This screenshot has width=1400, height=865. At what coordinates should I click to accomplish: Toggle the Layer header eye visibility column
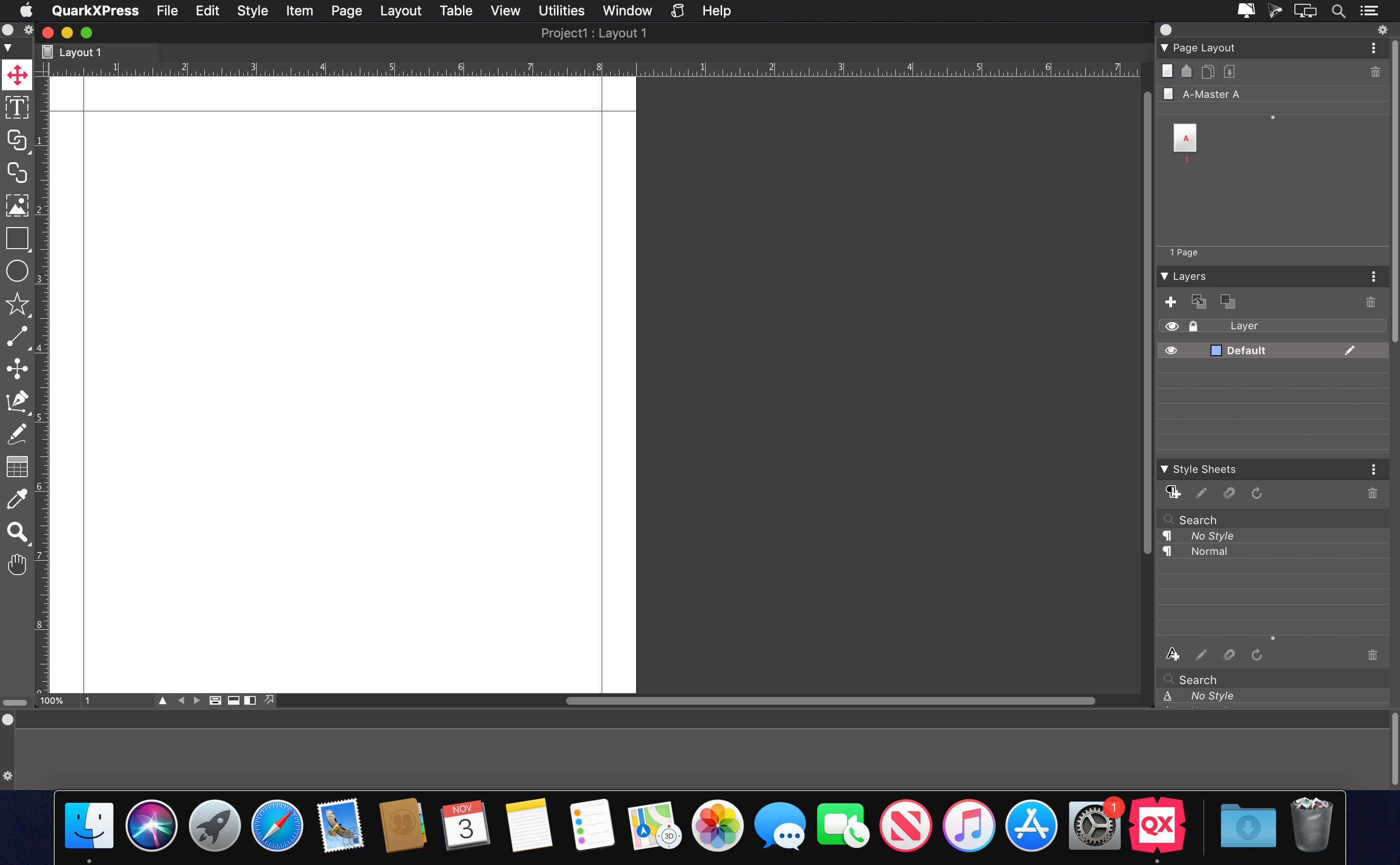click(x=1171, y=326)
